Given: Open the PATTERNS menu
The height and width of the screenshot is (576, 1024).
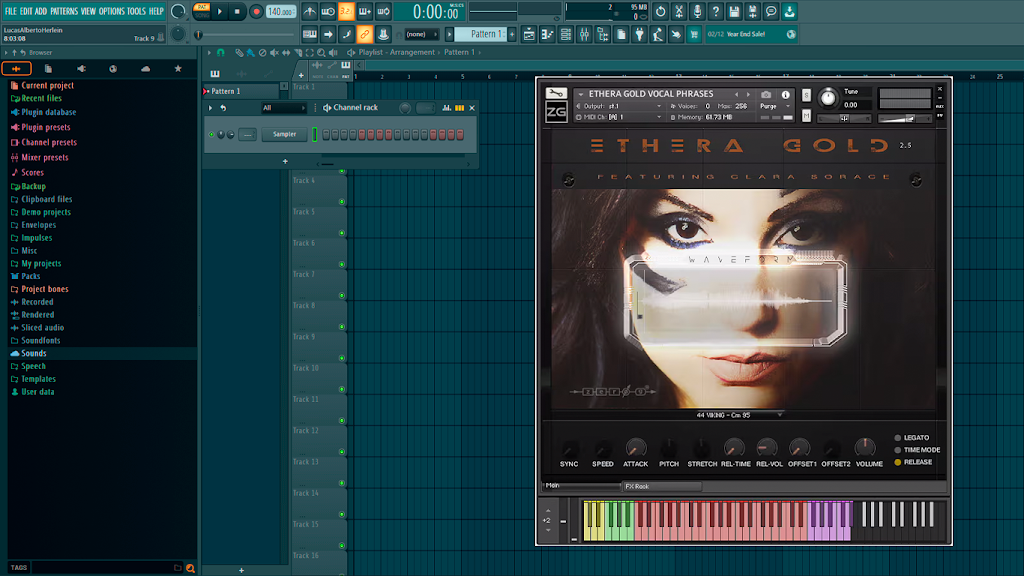Looking at the screenshot, I should coord(64,11).
